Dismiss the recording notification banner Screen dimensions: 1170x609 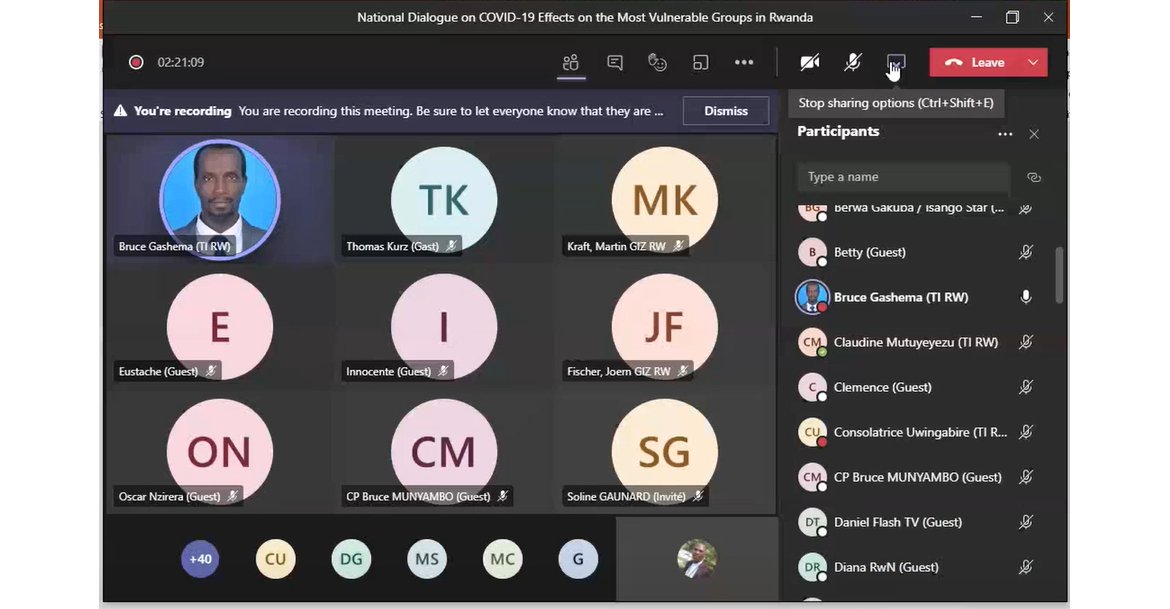[726, 111]
